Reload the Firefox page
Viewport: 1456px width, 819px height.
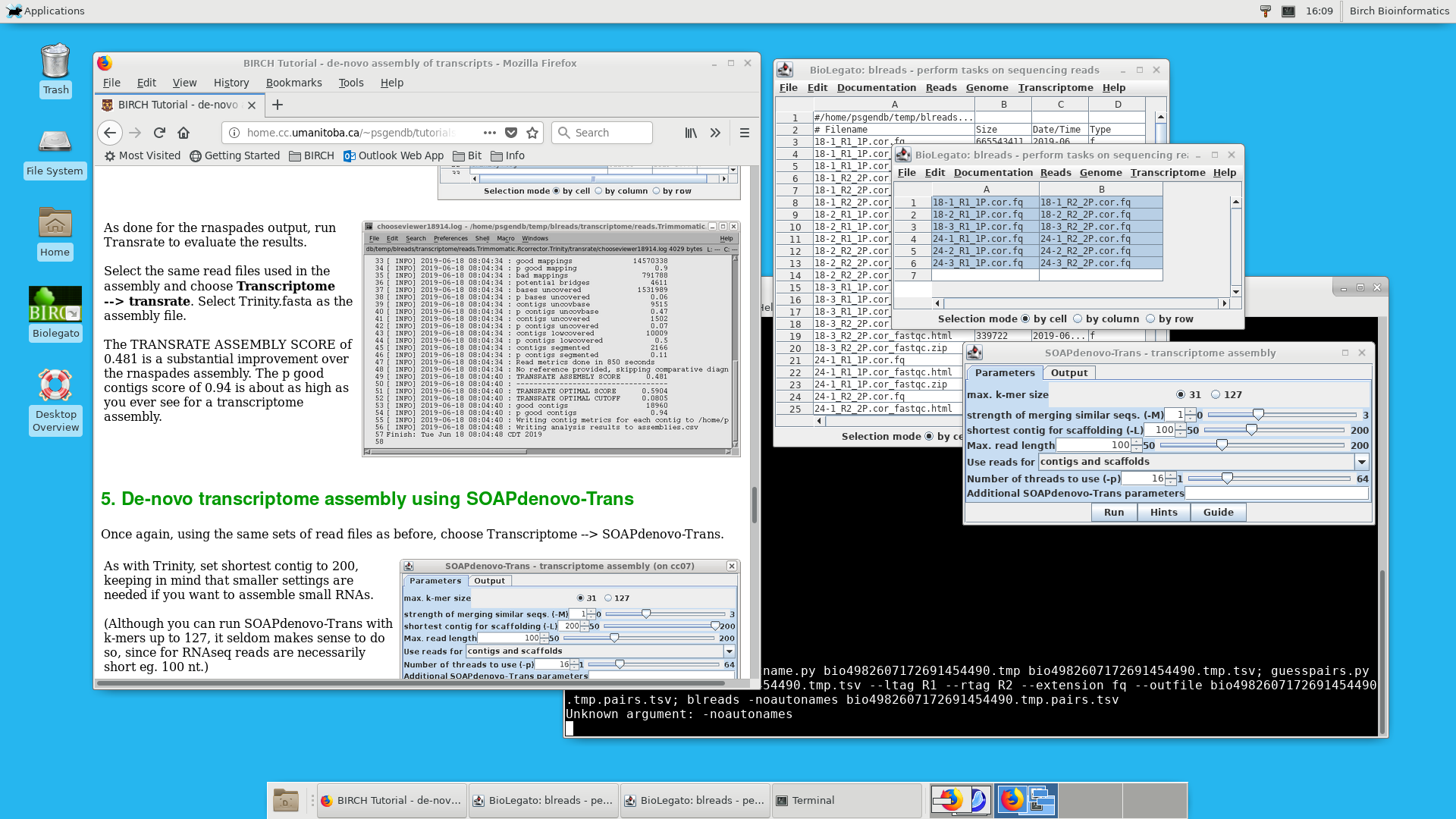[159, 133]
